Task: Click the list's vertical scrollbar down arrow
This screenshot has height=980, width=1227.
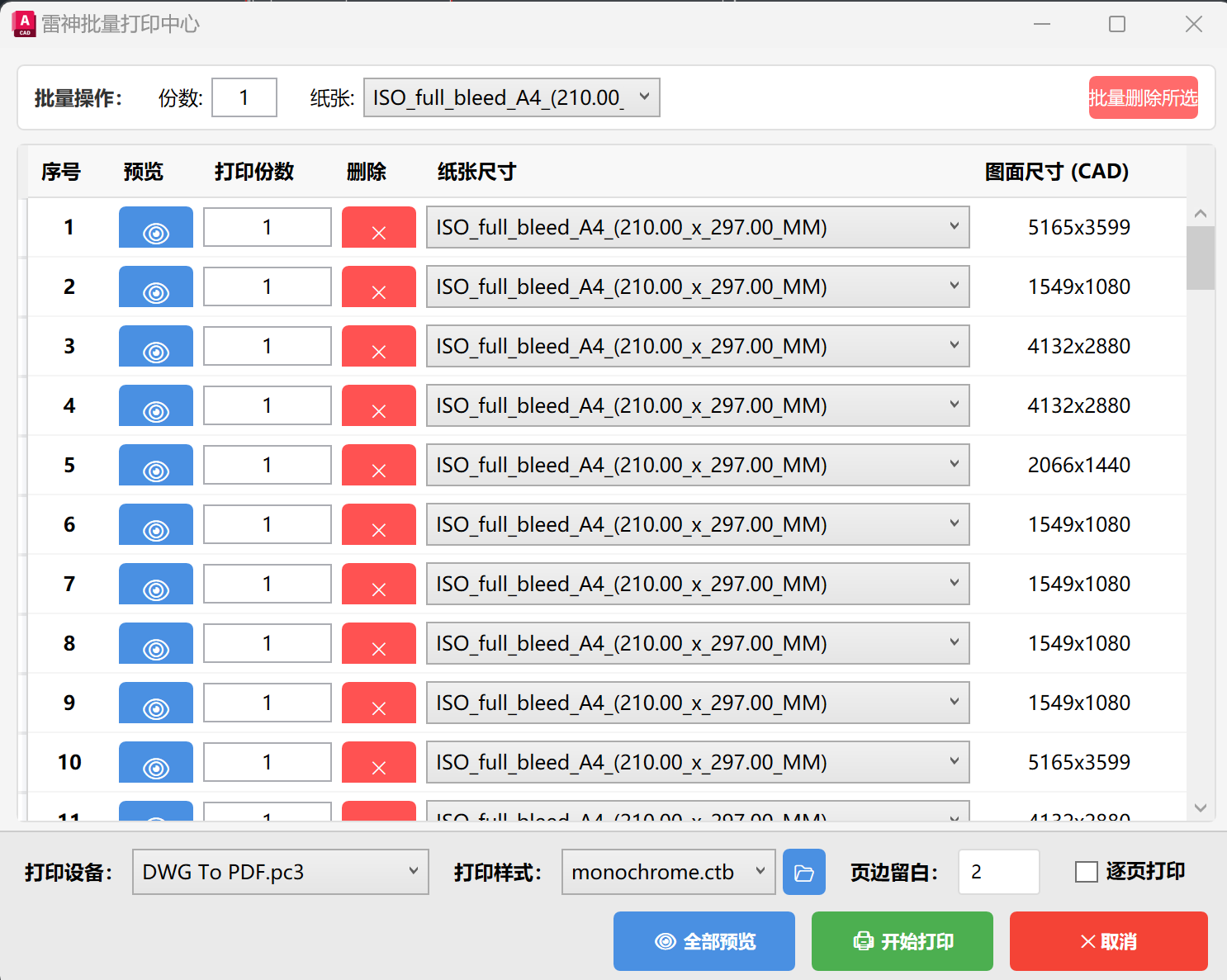Action: (1201, 808)
